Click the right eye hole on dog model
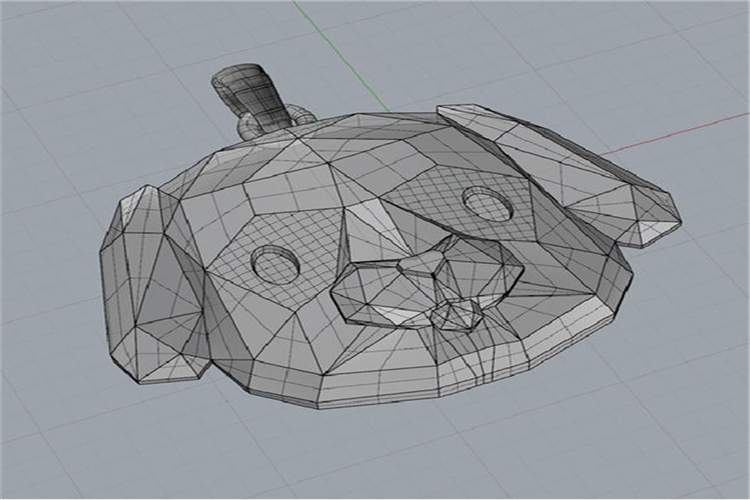 tap(486, 203)
